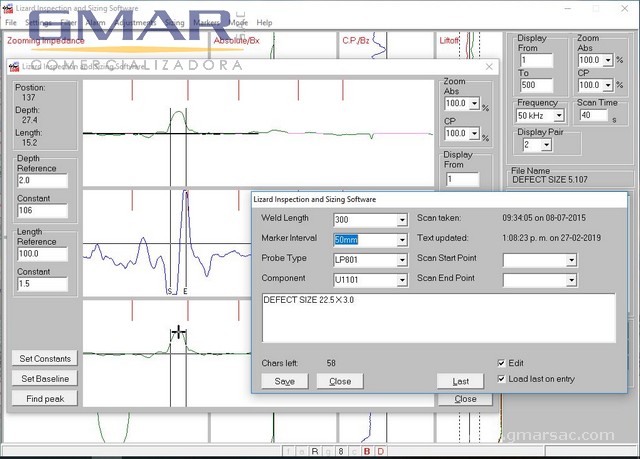Click the scan taken timestamp 09:34:05
This screenshot has width=640, height=459.
[544, 218]
